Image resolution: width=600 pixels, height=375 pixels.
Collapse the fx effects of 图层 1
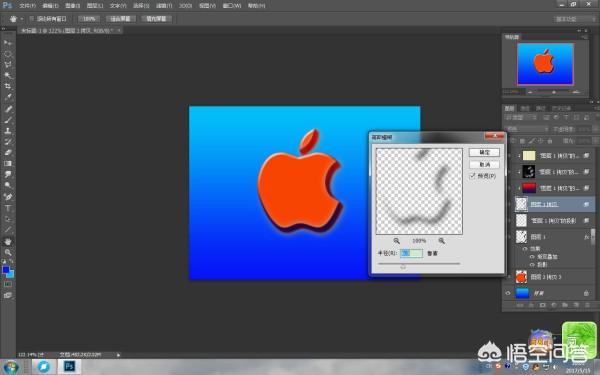[593, 237]
